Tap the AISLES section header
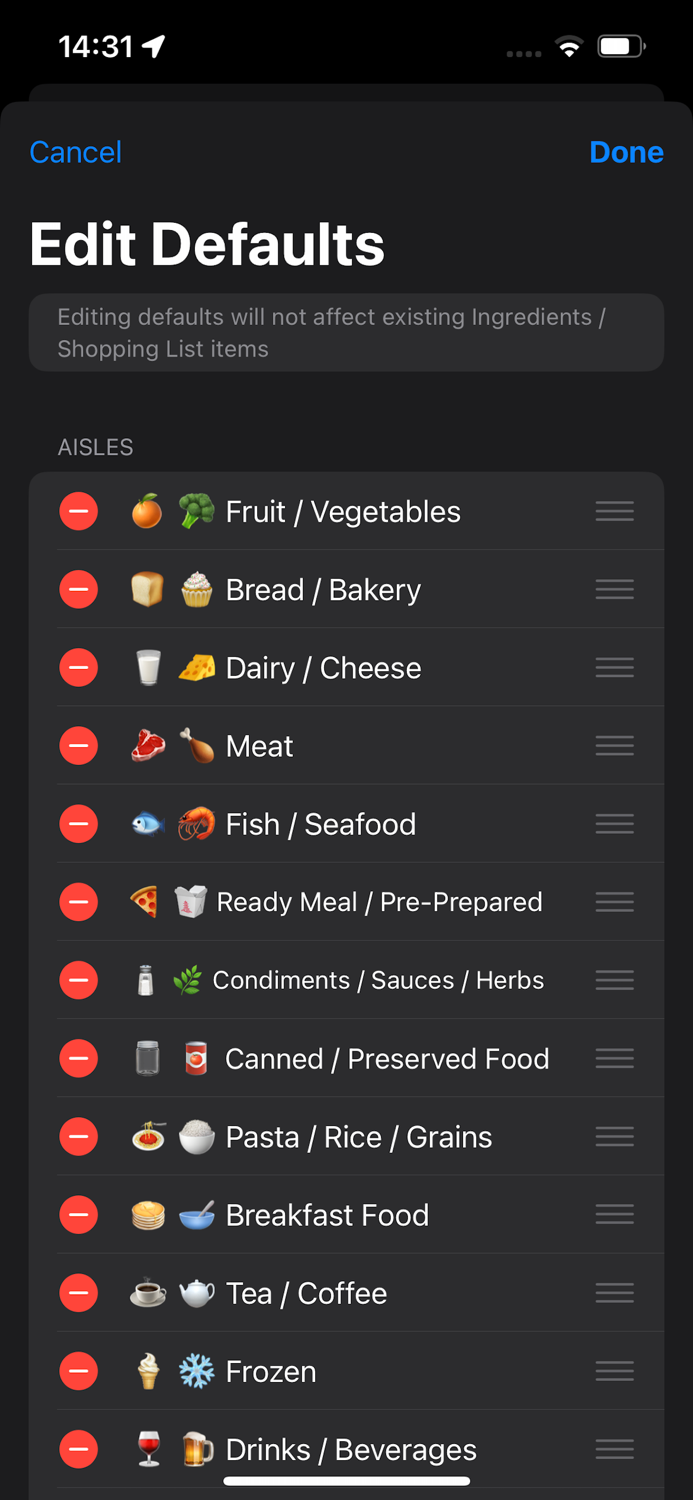Image resolution: width=693 pixels, height=1500 pixels. pos(95,447)
